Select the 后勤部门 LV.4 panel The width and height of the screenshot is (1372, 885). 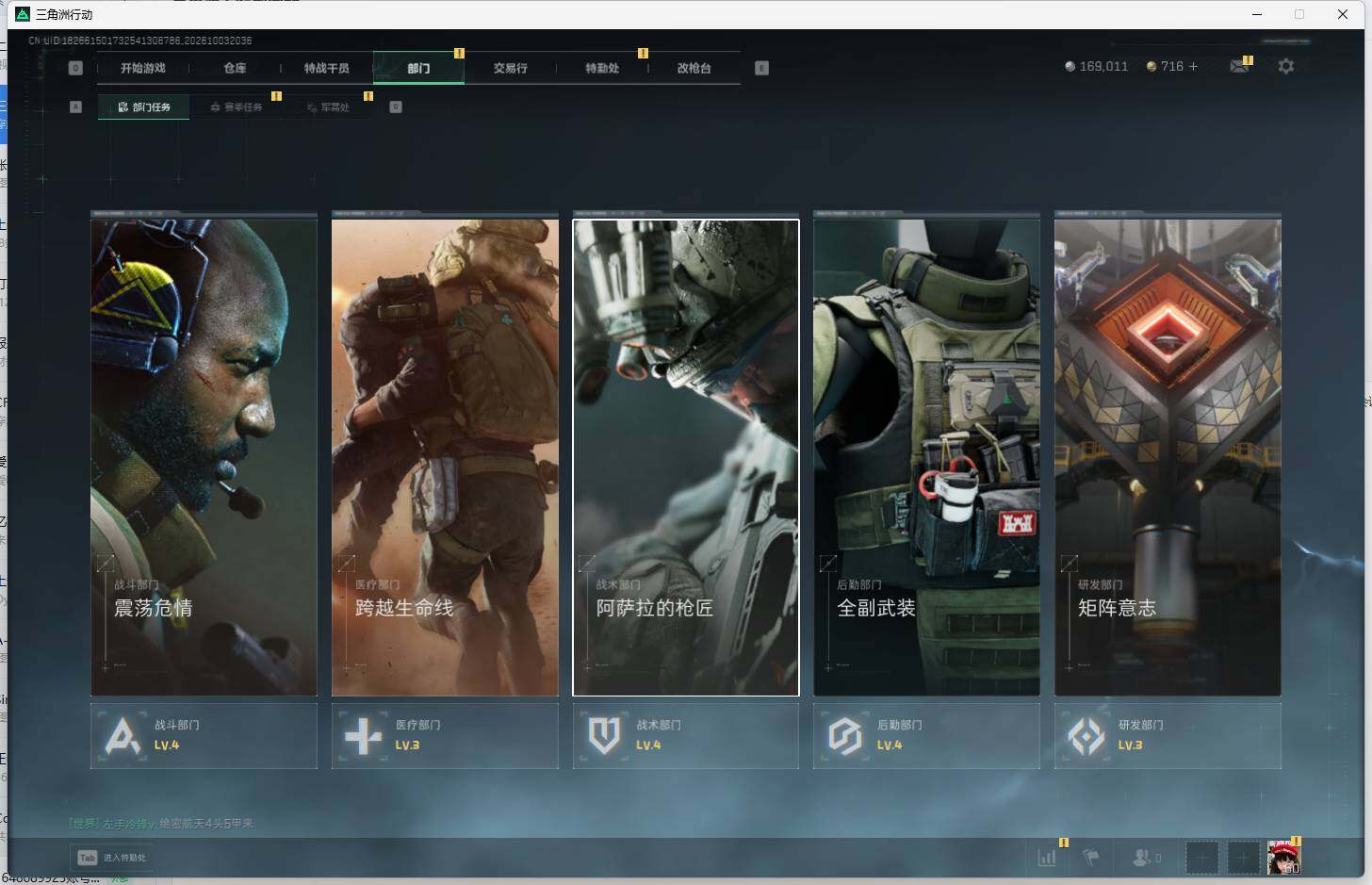926,735
